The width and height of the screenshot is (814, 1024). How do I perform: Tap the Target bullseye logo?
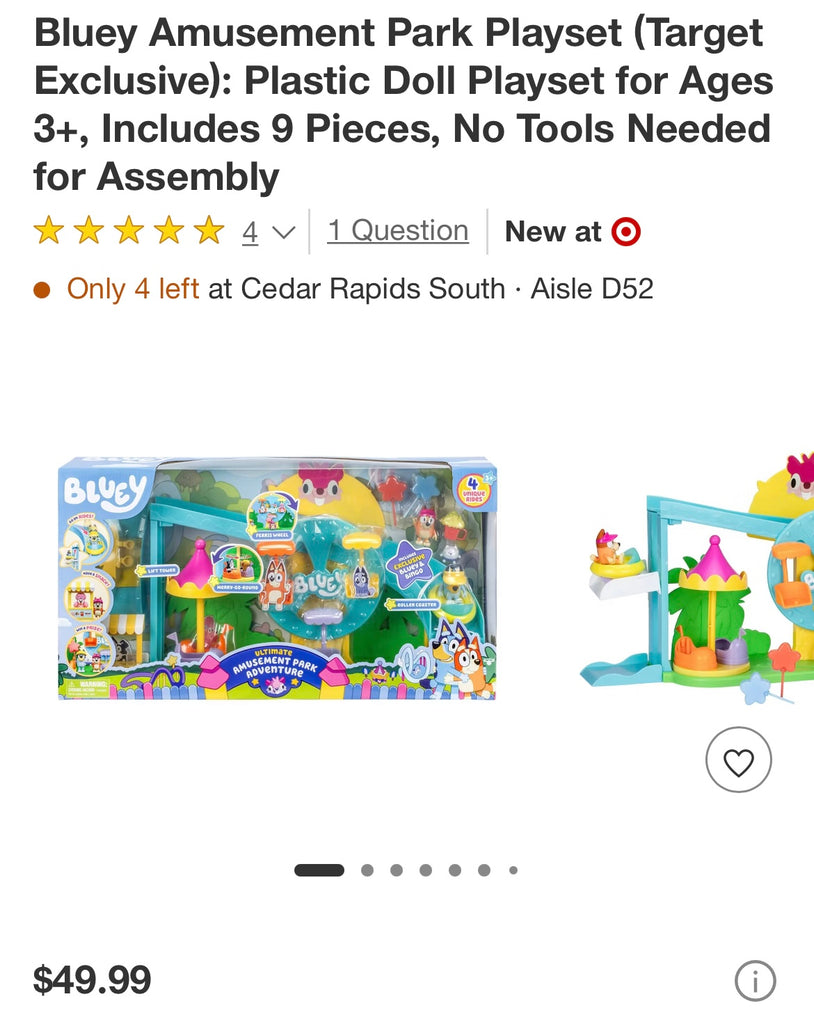626,232
